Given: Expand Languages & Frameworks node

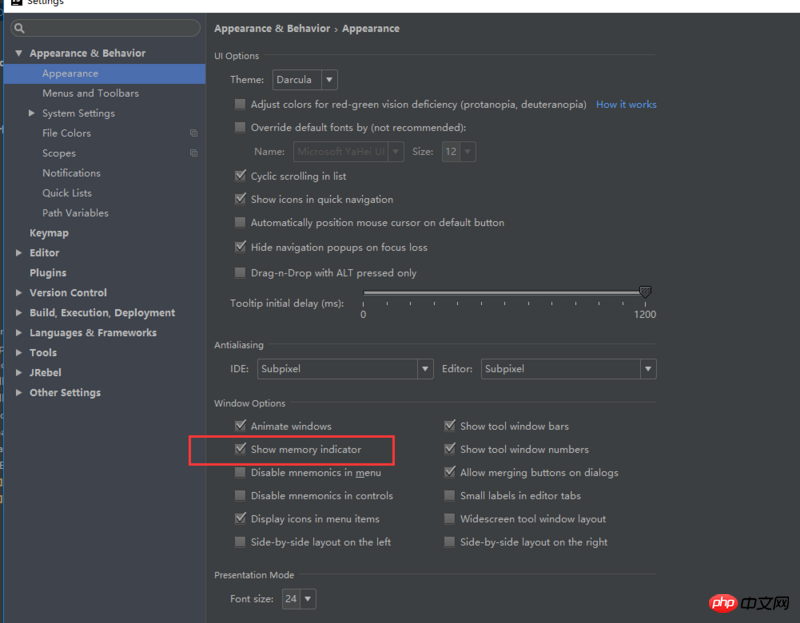Looking at the screenshot, I should (19, 333).
